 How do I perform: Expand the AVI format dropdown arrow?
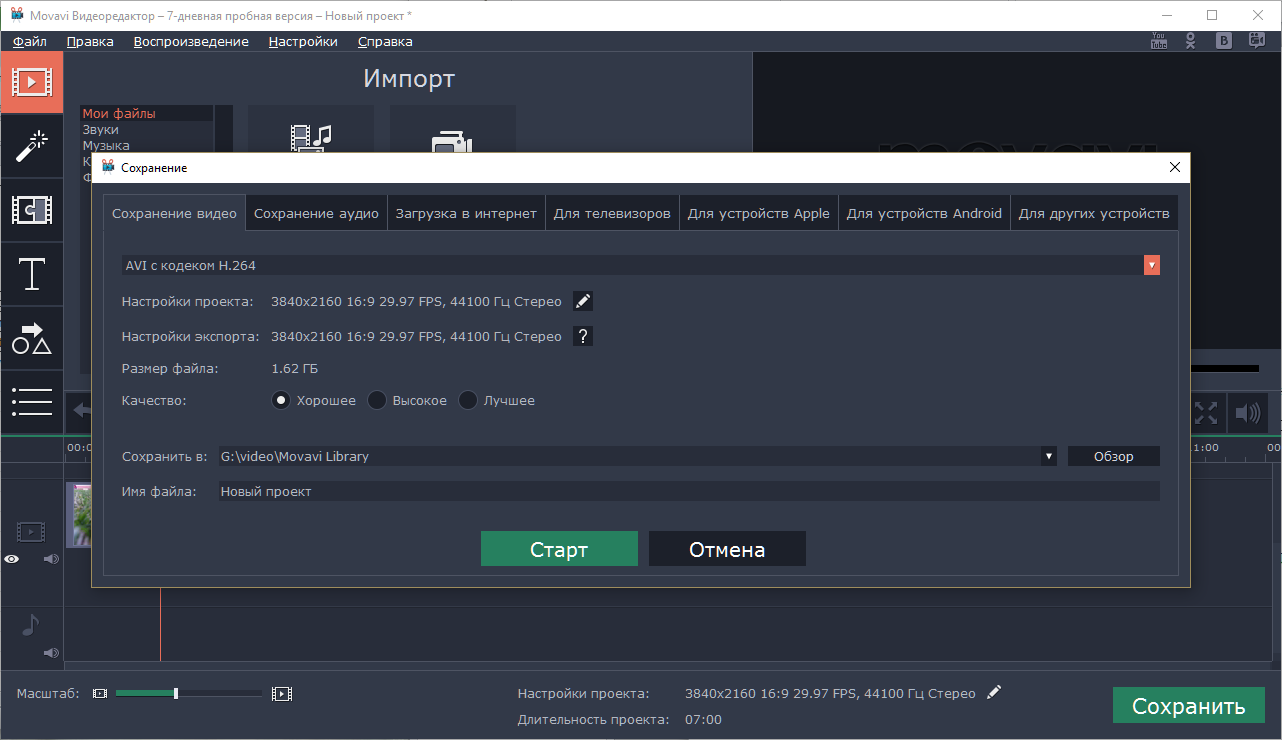point(1152,265)
